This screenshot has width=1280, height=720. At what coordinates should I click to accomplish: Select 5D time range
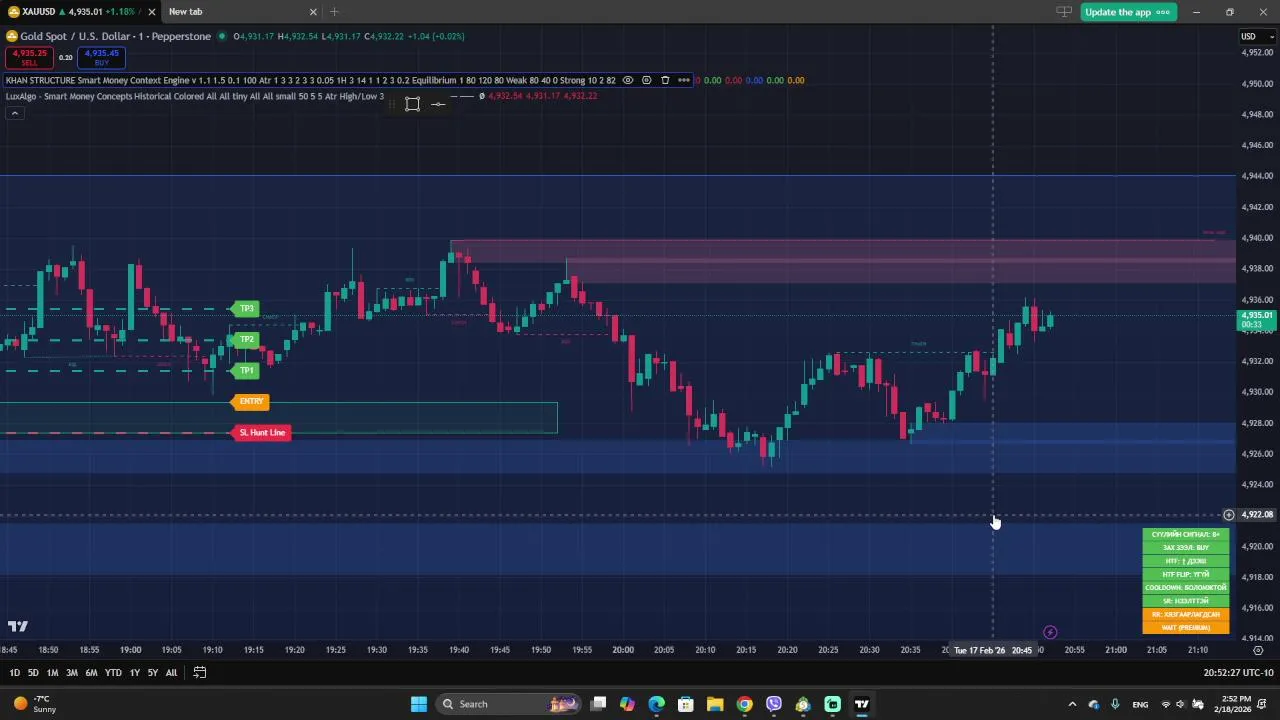click(33, 673)
